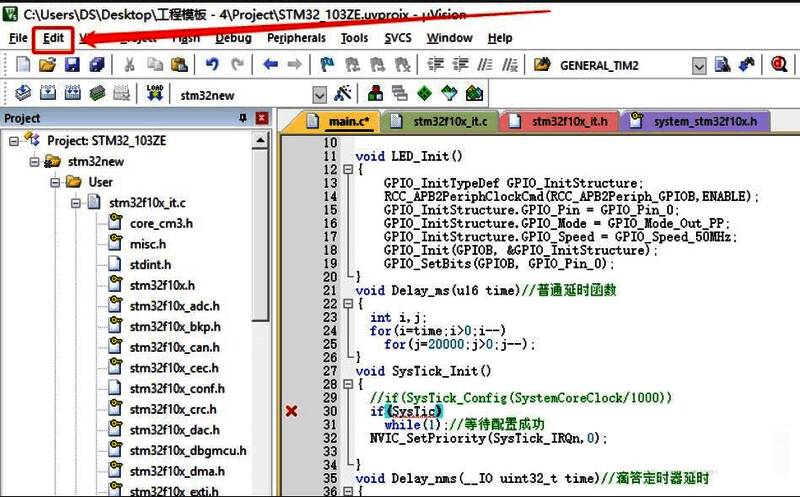Collapse the User folder in project tree

coord(55,182)
